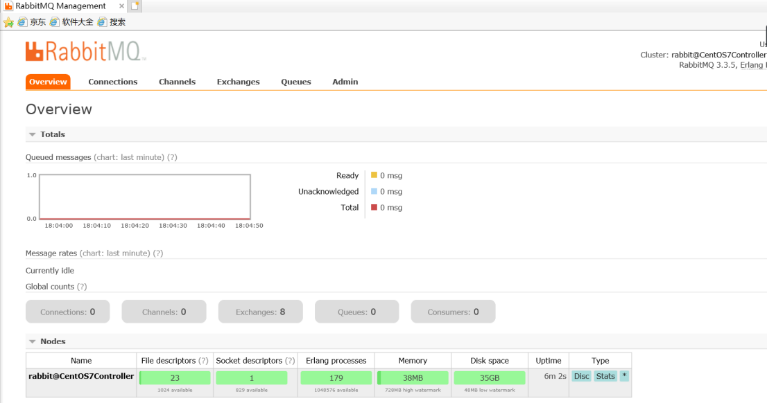Image resolution: width=767 pixels, height=404 pixels.
Task: Click the Stats type badge
Action: [606, 376]
